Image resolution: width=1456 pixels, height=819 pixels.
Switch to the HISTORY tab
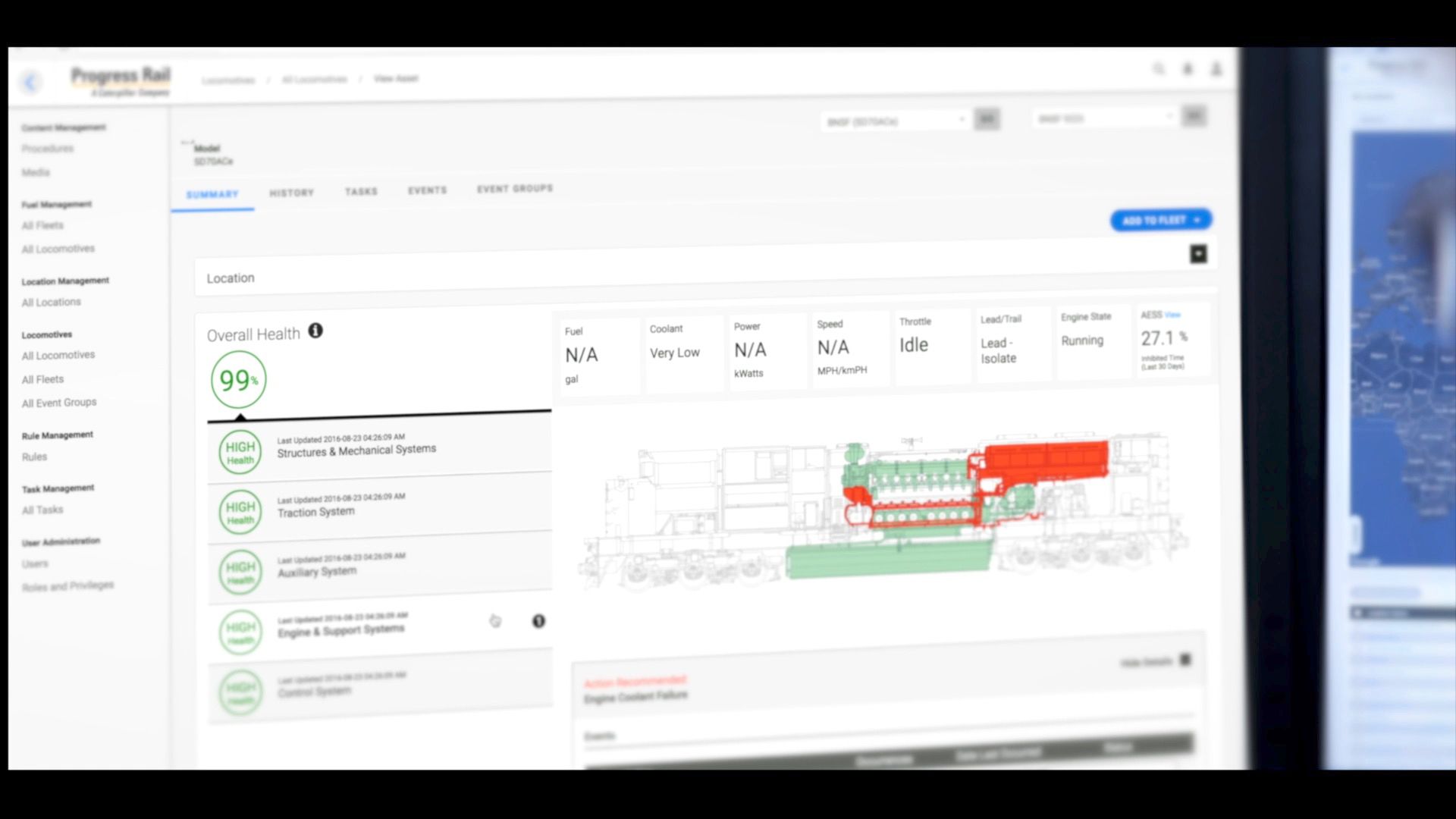click(292, 192)
